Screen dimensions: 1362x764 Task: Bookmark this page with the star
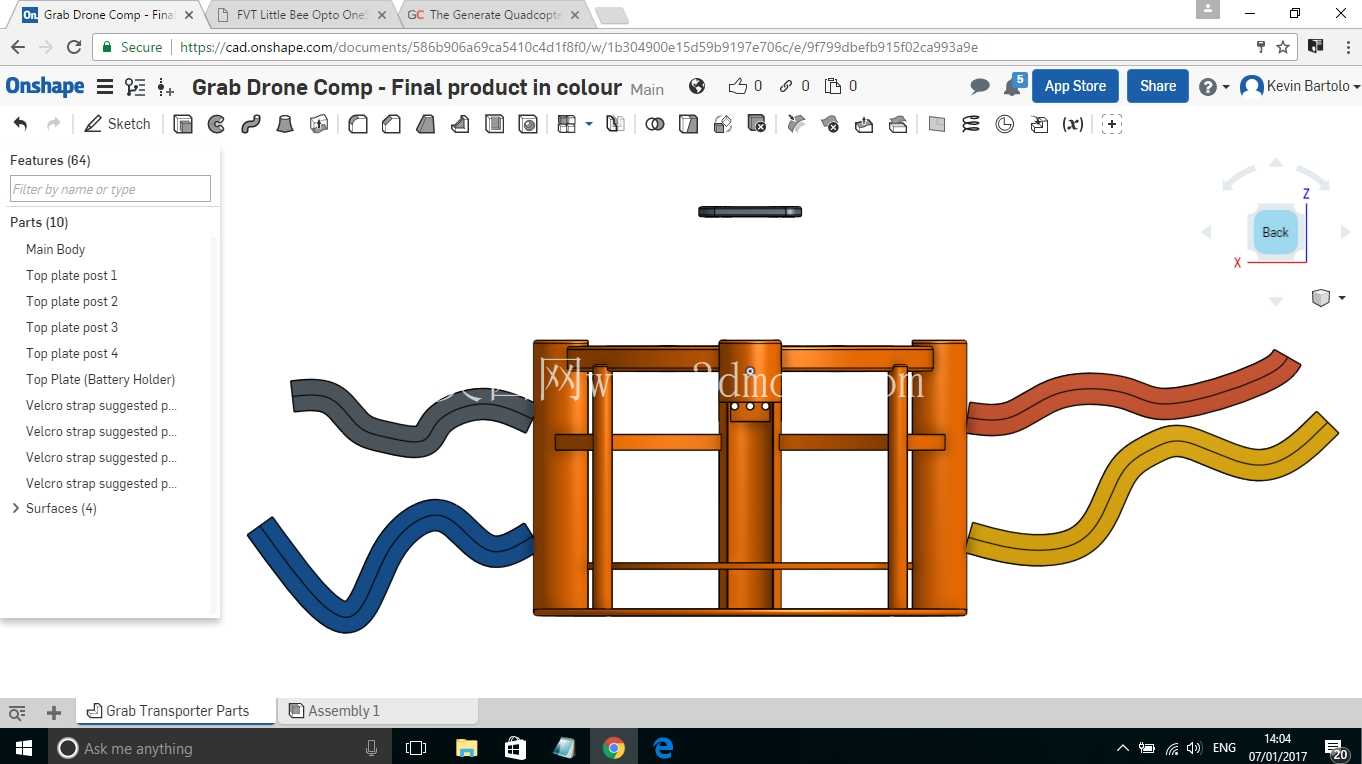coord(1283,47)
